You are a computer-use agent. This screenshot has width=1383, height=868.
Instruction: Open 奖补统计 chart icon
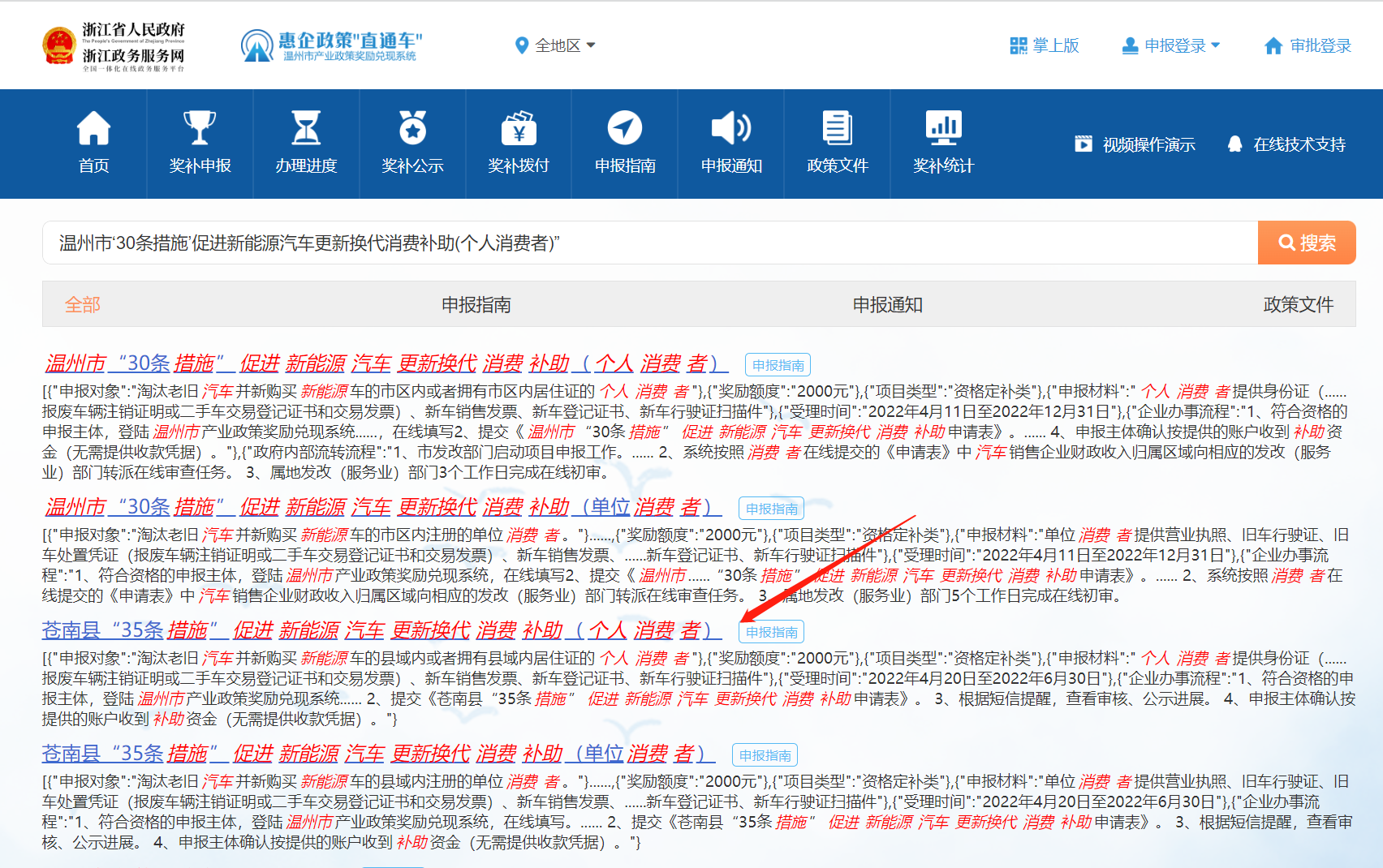[x=943, y=128]
